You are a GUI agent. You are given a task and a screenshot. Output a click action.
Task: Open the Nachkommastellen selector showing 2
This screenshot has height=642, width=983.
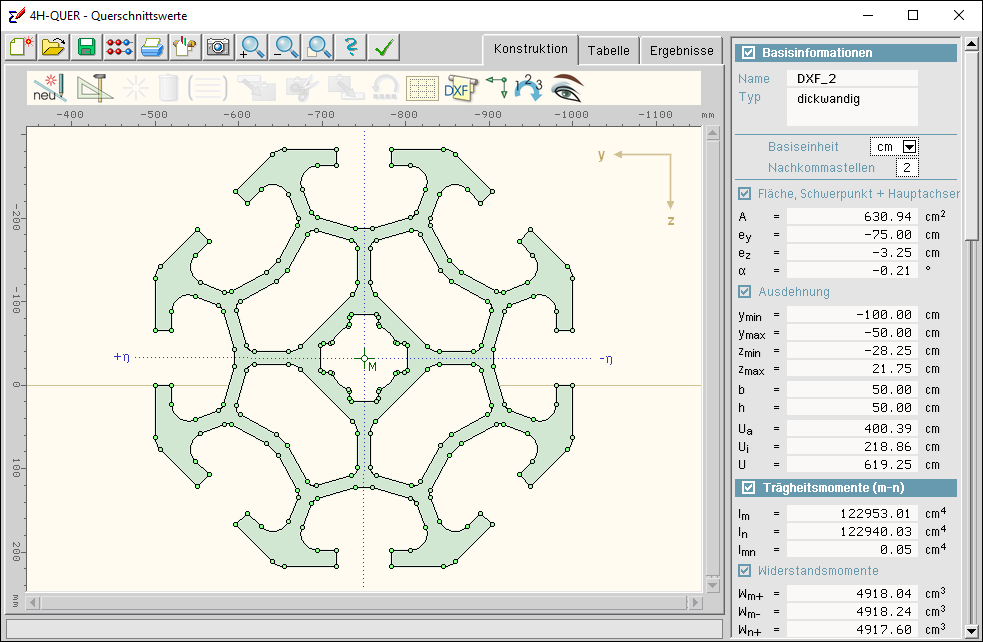(906, 168)
